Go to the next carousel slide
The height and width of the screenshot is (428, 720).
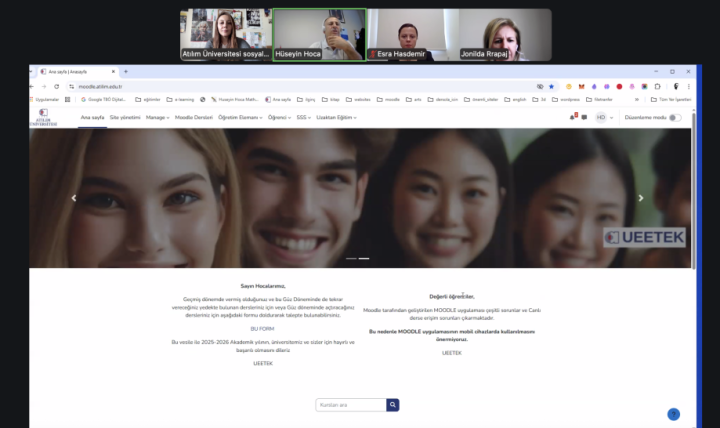coord(641,198)
